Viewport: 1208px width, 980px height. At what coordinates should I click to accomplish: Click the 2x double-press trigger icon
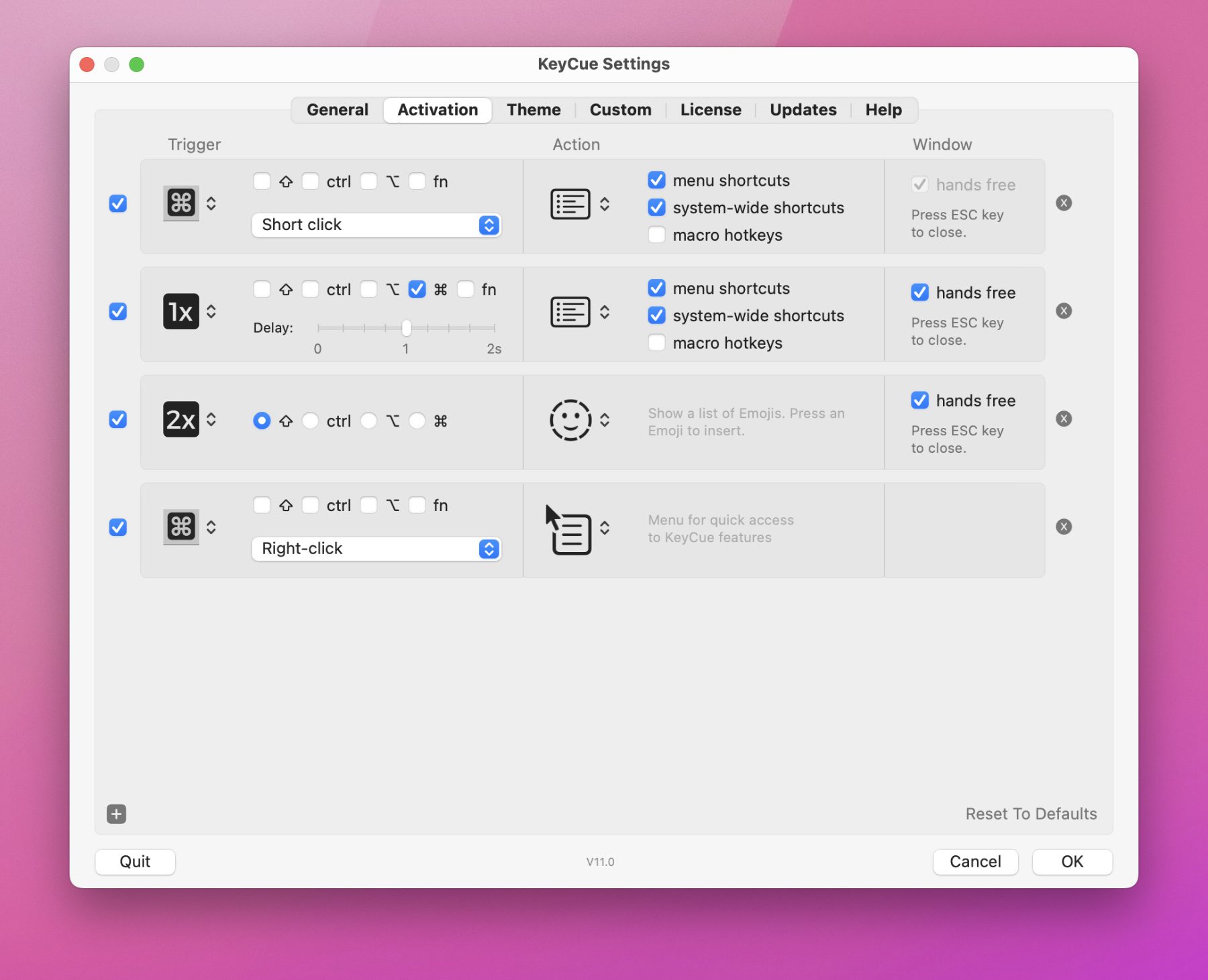tap(181, 419)
